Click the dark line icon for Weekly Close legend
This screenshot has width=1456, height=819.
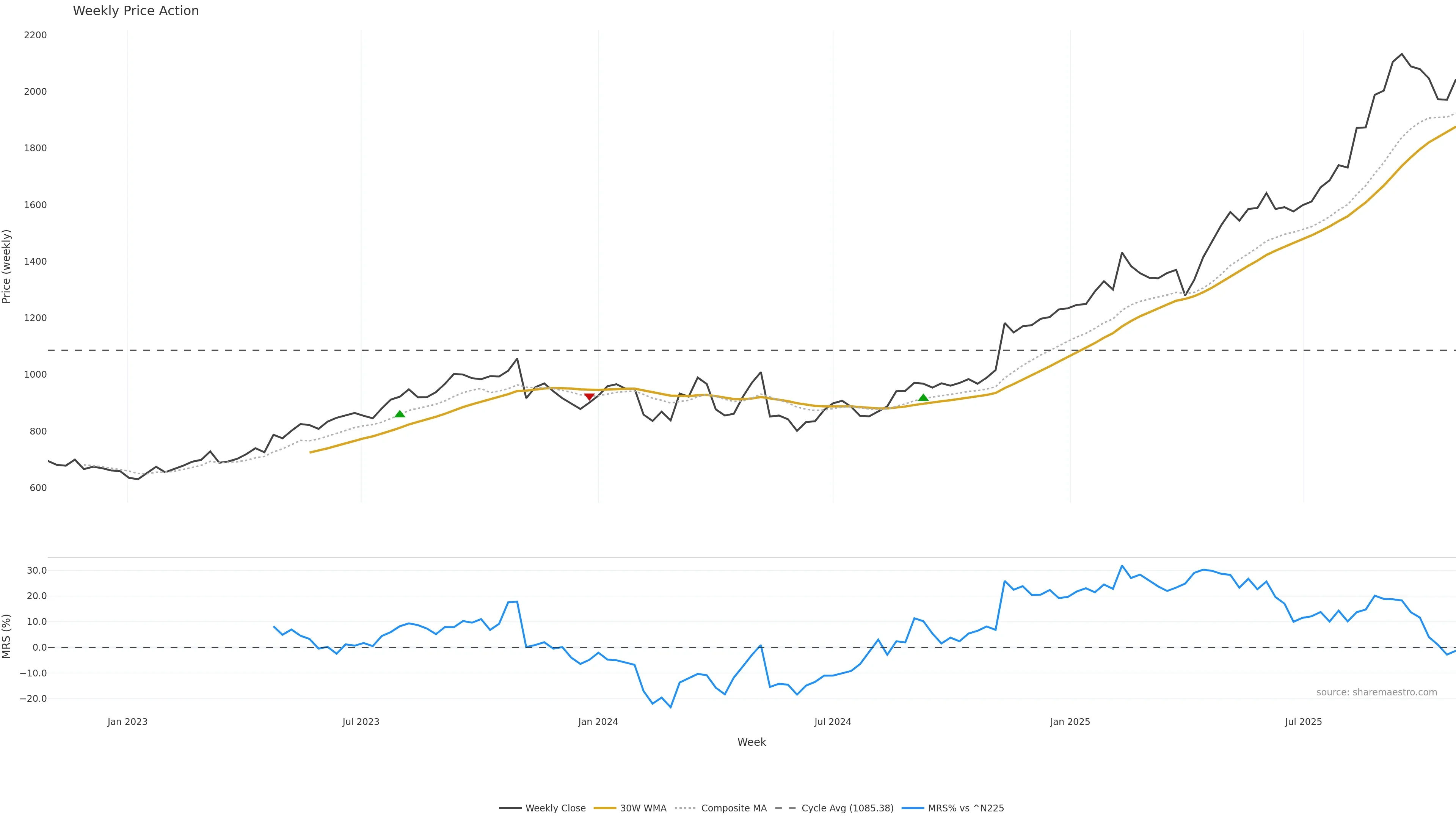coord(510,808)
